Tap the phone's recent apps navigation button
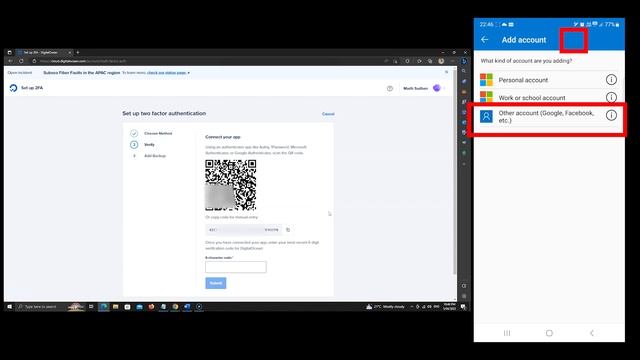Image resolution: width=640 pixels, height=360 pixels. [507, 333]
